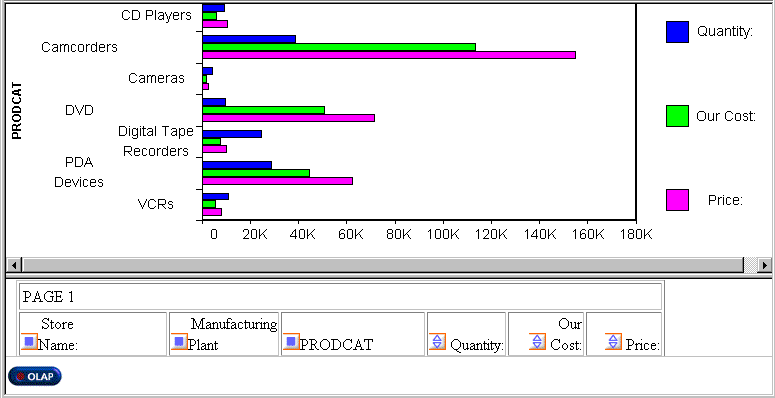Click the blue square icon beside PRODCAT

tap(291, 342)
